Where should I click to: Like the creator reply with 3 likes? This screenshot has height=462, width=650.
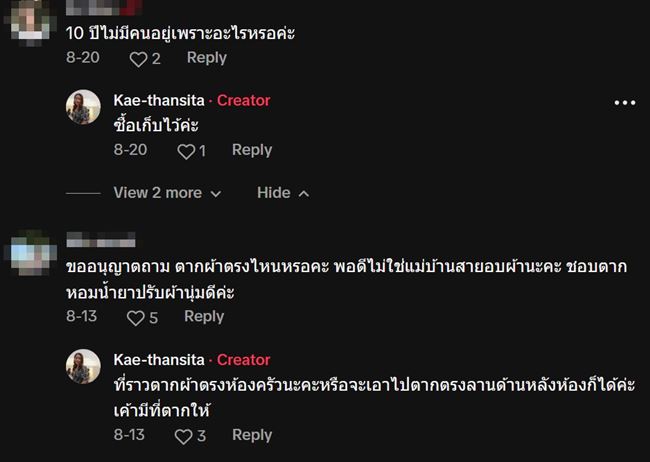coord(183,436)
